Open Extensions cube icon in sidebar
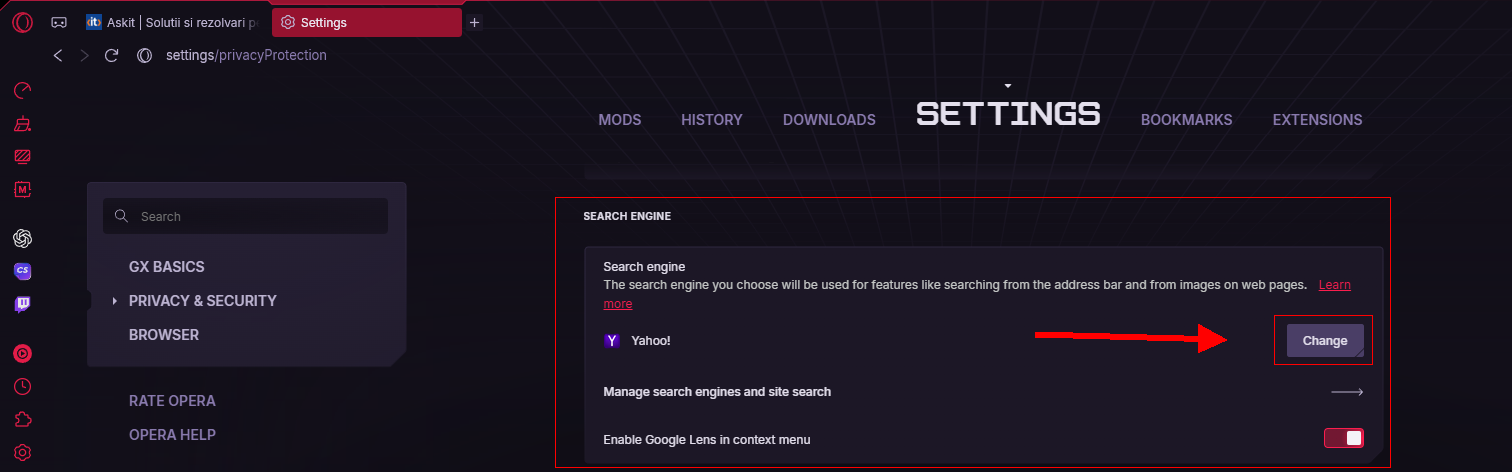Viewport: 1512px width, 472px height. (22, 419)
